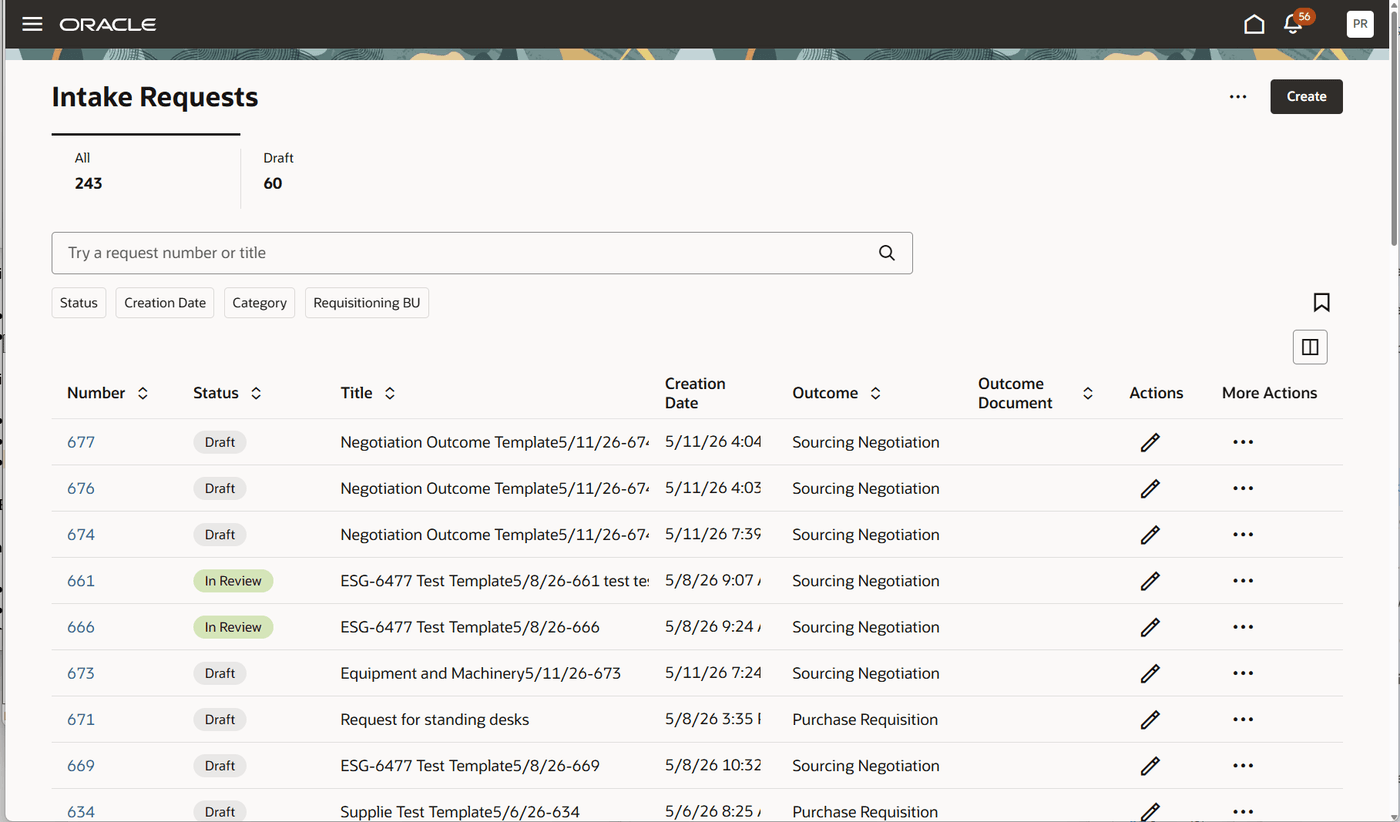Viewport: 1400px width, 822px height.
Task: Sort table by Outcome Document column
Action: (1088, 393)
